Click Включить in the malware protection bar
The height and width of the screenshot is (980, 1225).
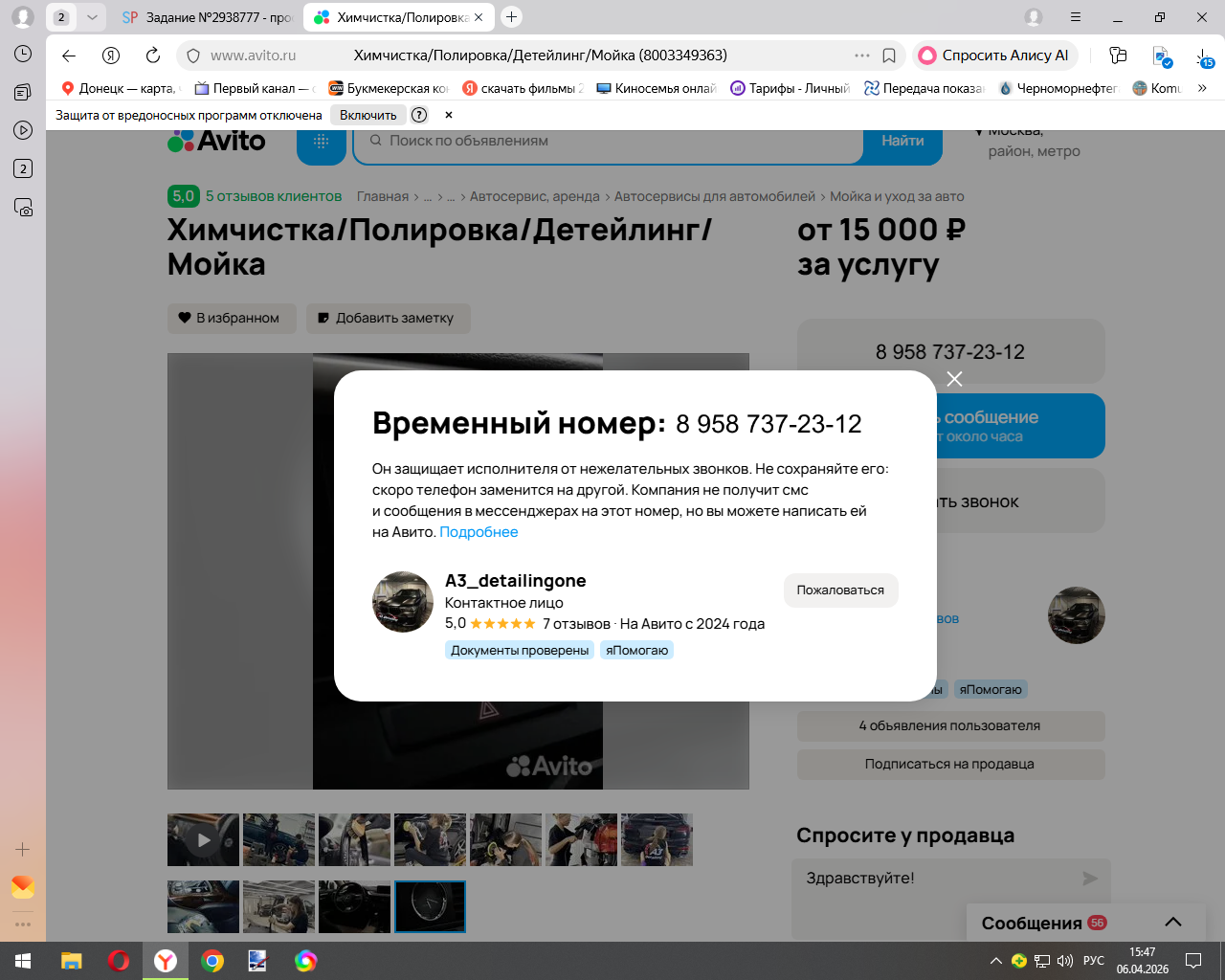[x=367, y=115]
